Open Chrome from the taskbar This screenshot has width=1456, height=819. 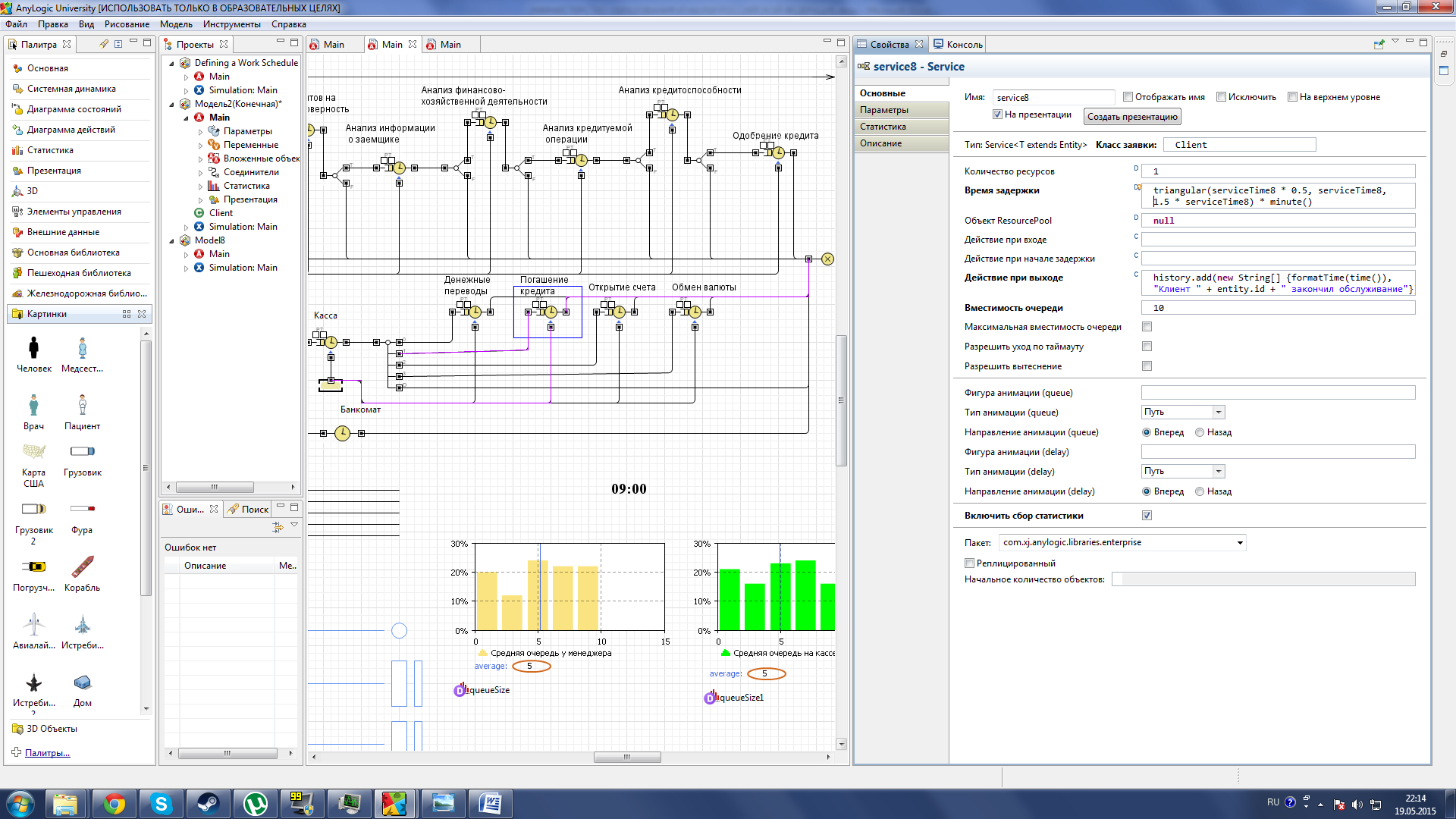115,804
